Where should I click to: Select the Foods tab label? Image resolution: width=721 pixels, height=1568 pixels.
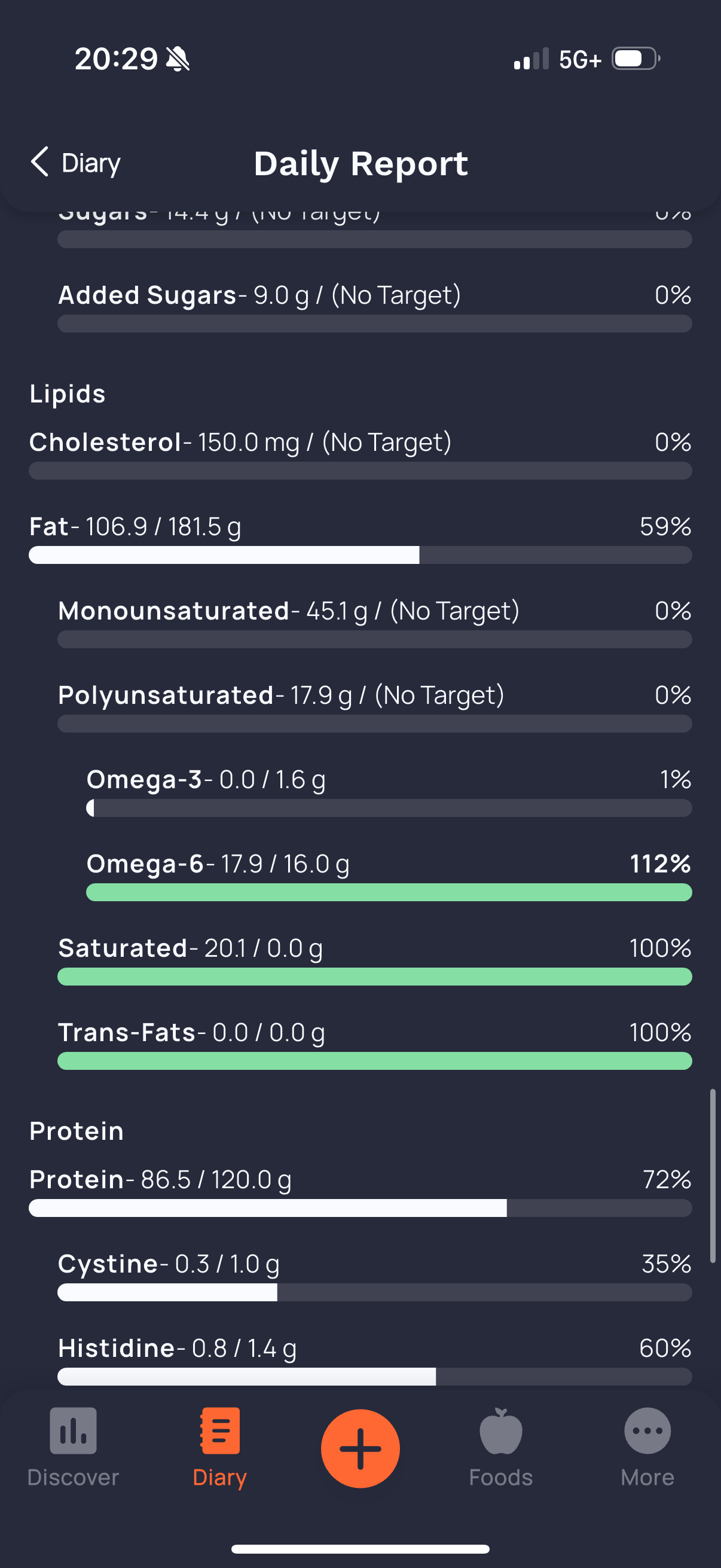pyautogui.click(x=501, y=1478)
